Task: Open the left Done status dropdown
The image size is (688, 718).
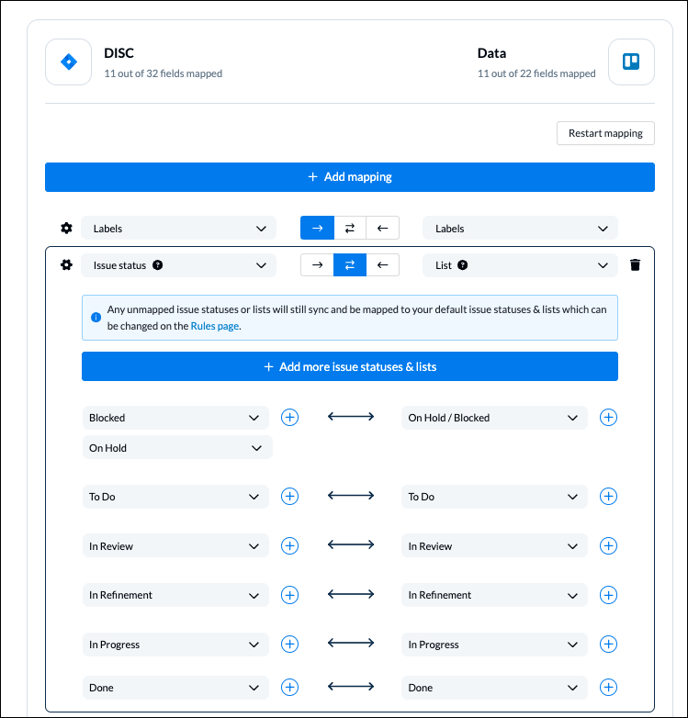Action: pos(175,687)
